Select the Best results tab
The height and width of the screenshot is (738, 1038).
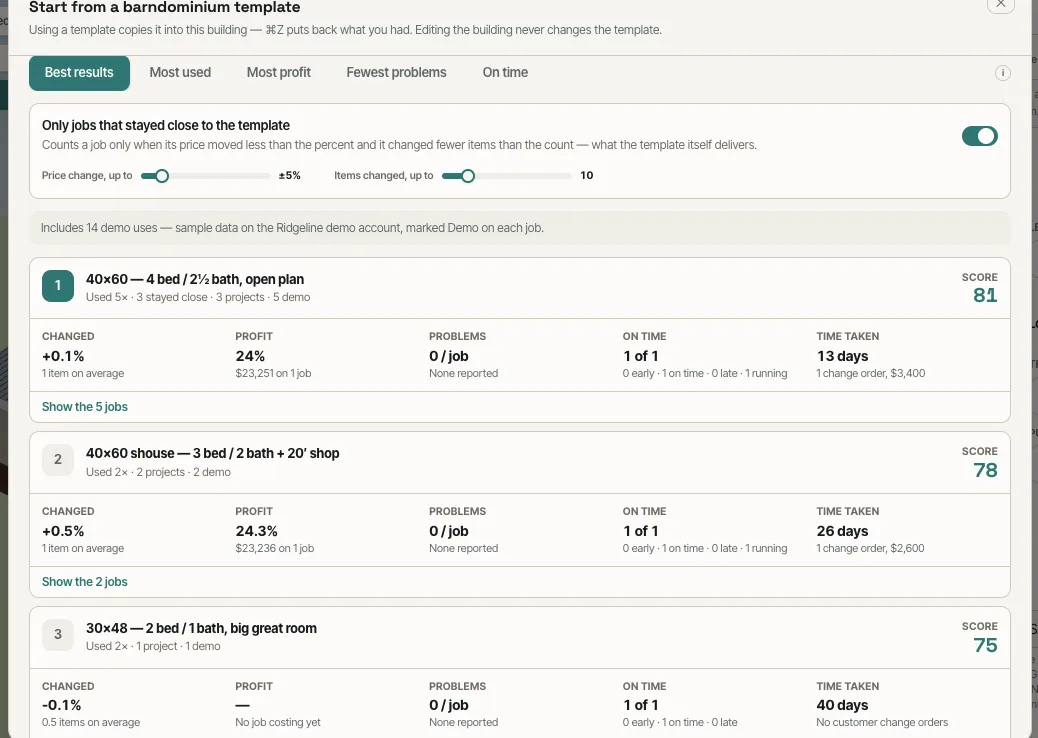click(79, 73)
